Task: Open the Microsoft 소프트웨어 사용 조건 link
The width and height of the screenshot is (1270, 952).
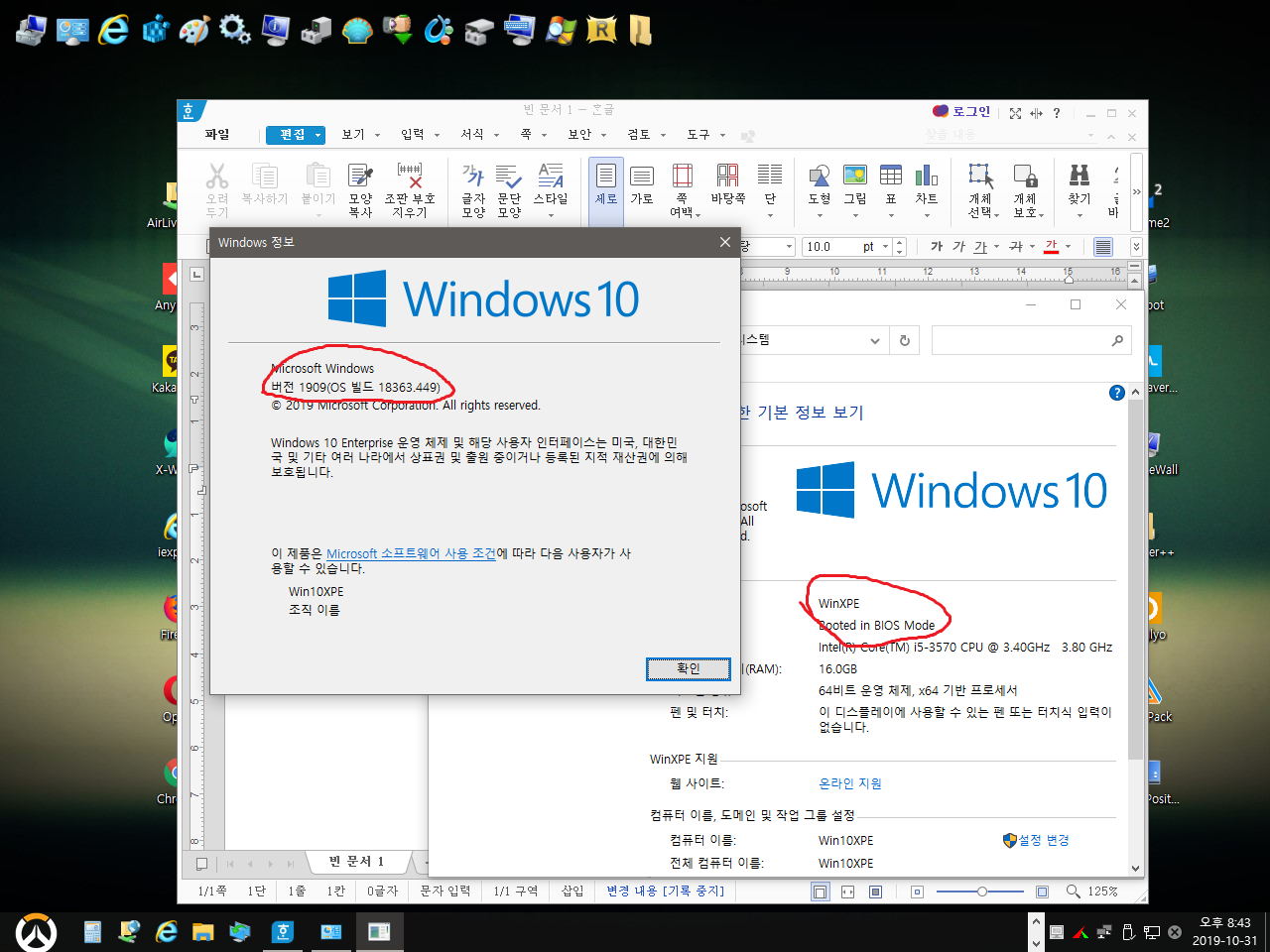Action: (411, 553)
